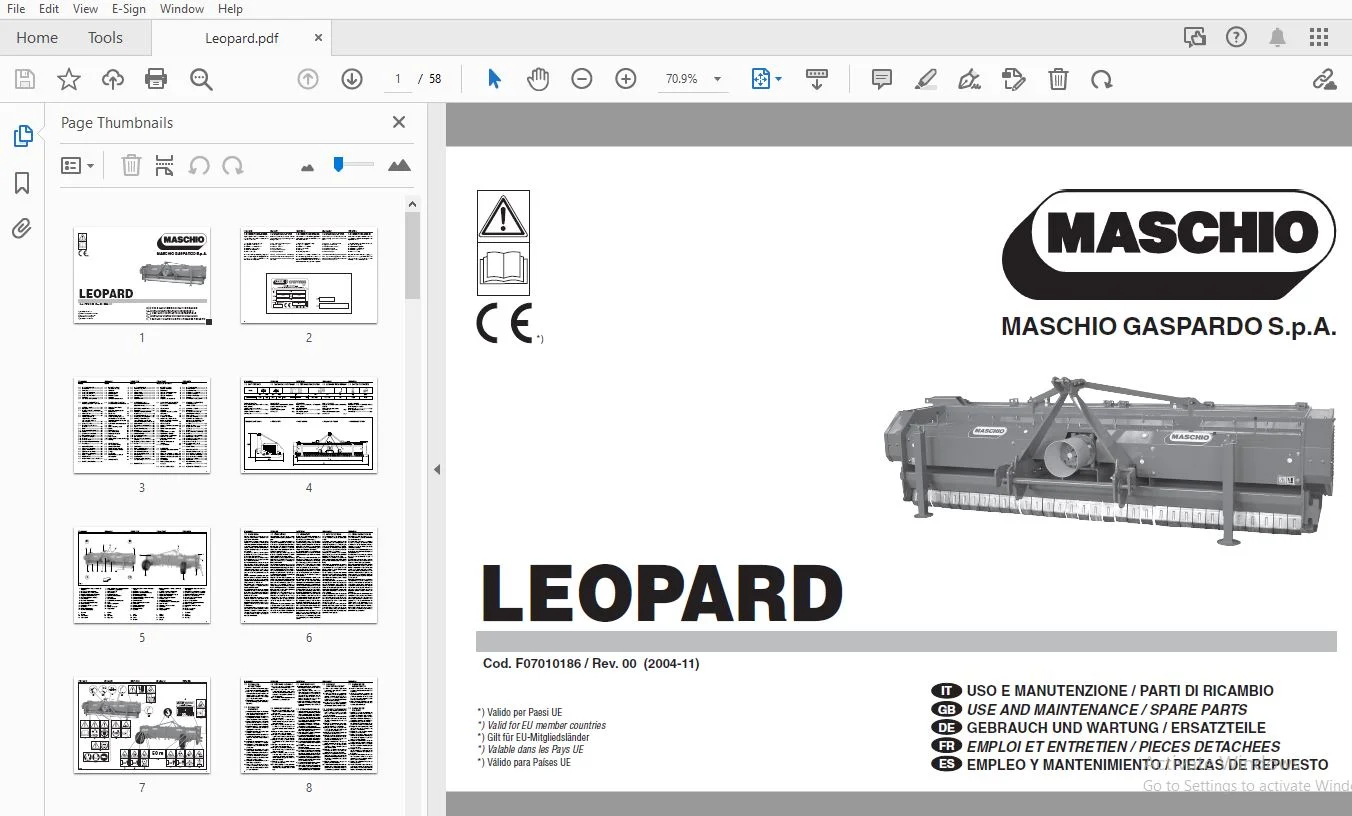
Task: Delete selected thumbnail pages
Action: point(131,166)
